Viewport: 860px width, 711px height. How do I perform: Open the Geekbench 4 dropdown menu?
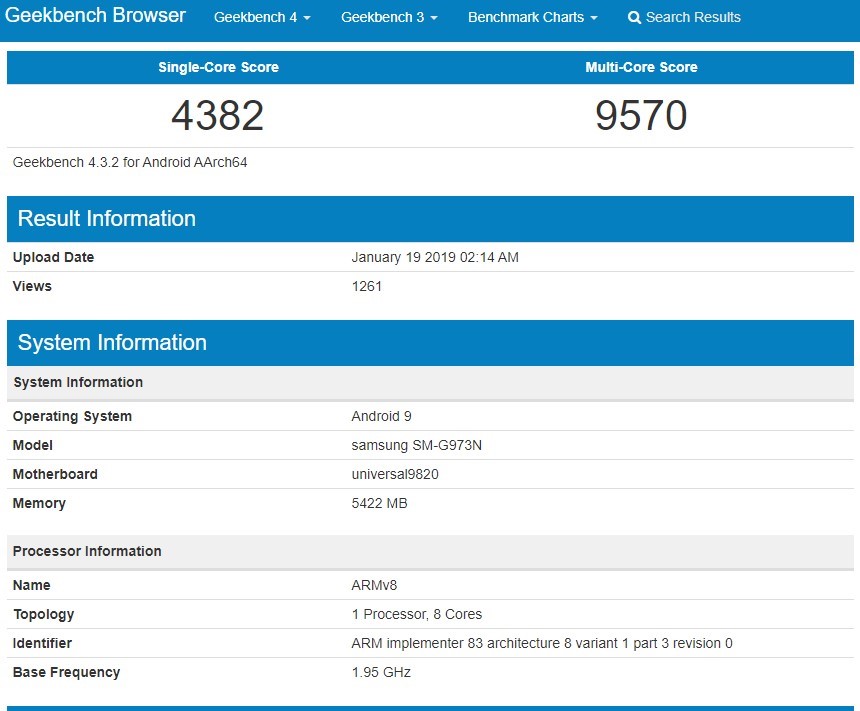(262, 17)
